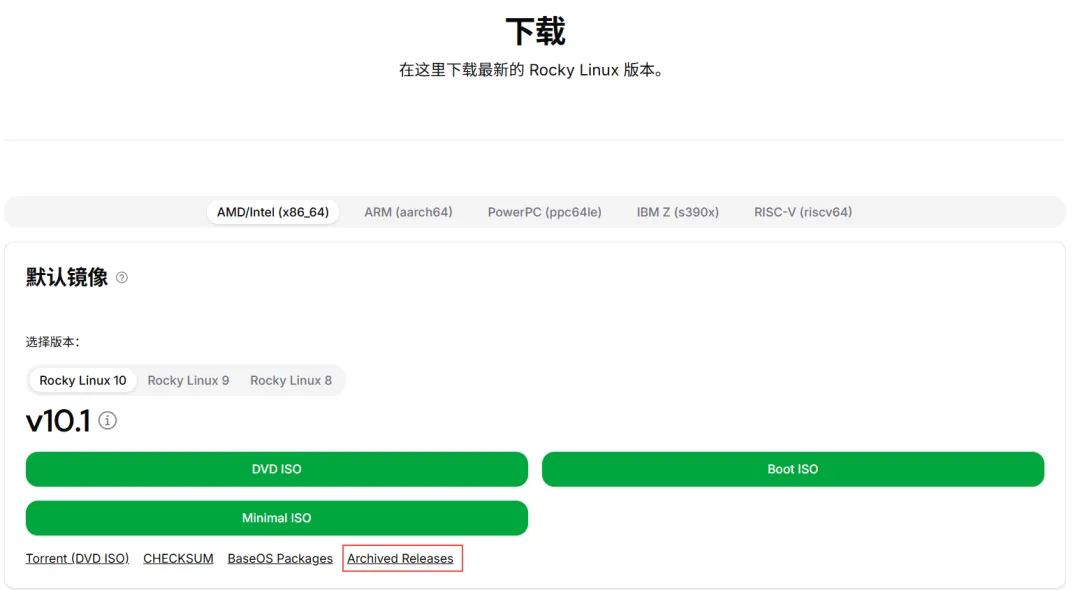Download the DVD ISO
This screenshot has height=590, width=1080.
click(277, 469)
